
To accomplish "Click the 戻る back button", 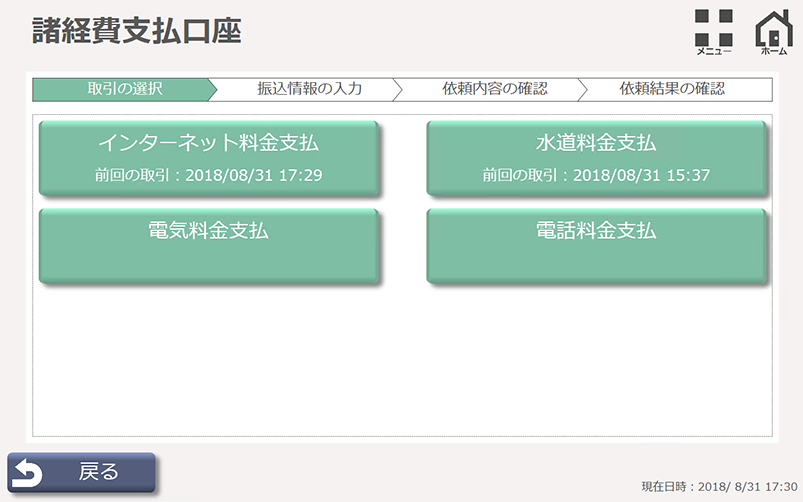I will [81, 472].
